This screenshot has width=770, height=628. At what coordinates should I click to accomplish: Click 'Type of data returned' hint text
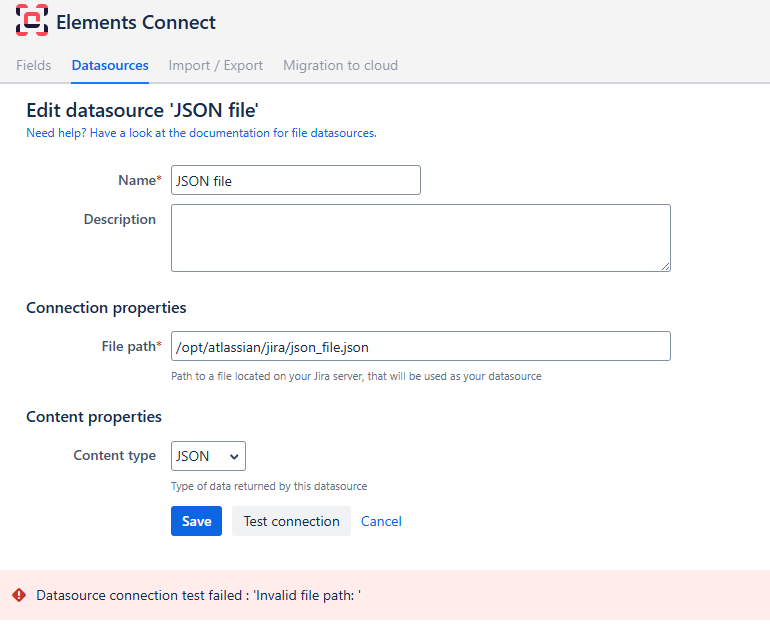pyautogui.click(x=269, y=486)
